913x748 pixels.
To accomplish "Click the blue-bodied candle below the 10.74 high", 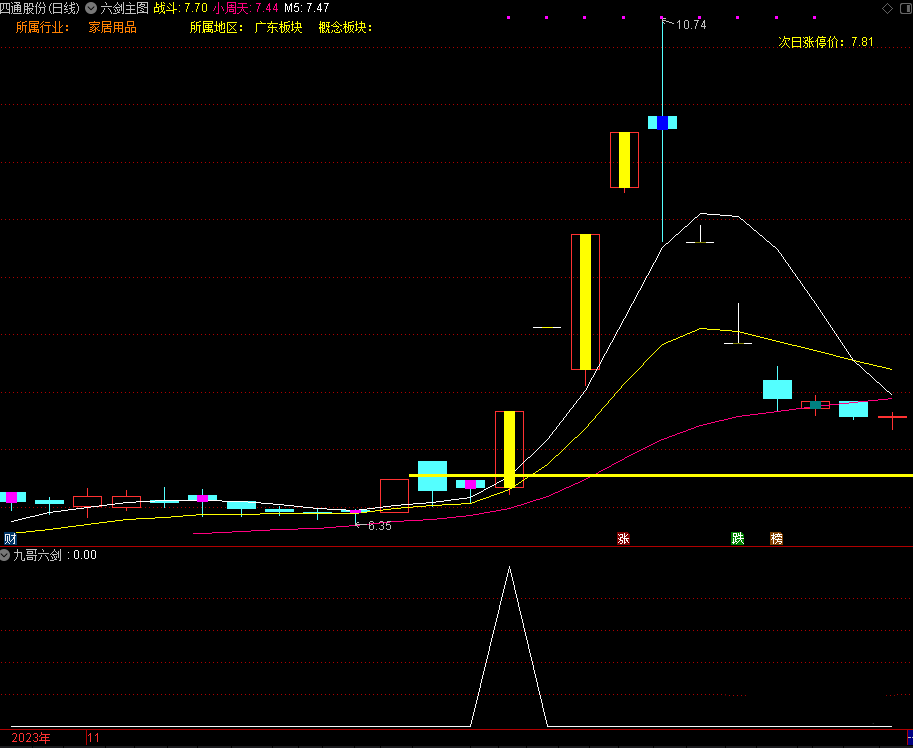I will [662, 122].
